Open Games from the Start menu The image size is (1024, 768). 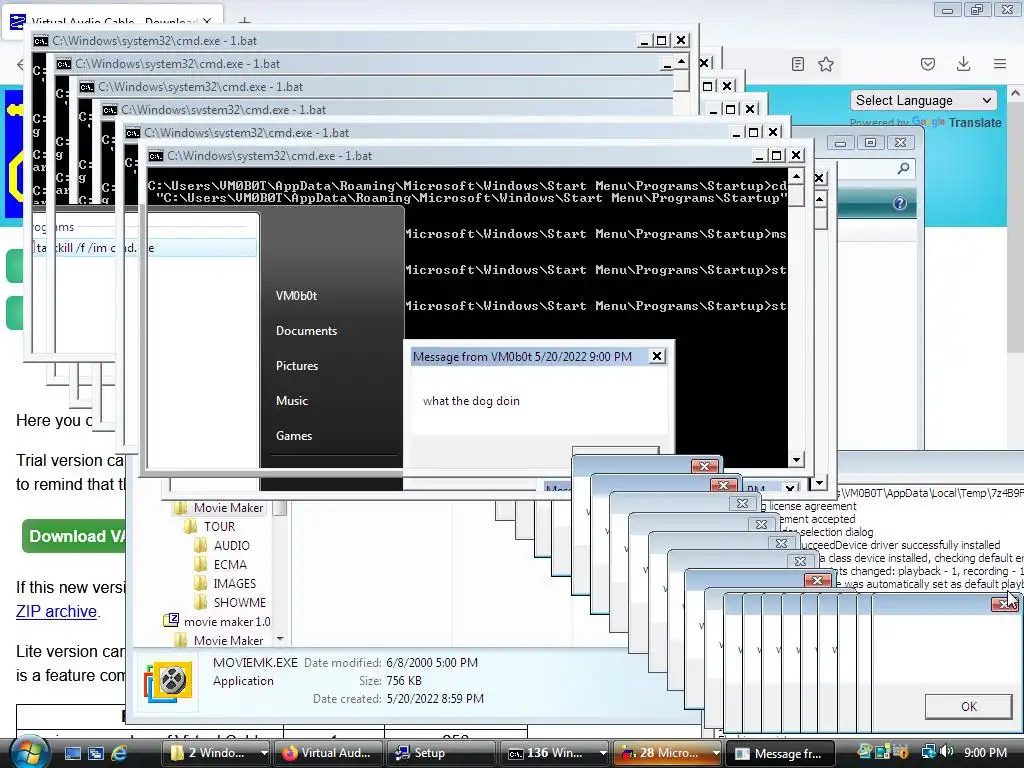pos(293,436)
